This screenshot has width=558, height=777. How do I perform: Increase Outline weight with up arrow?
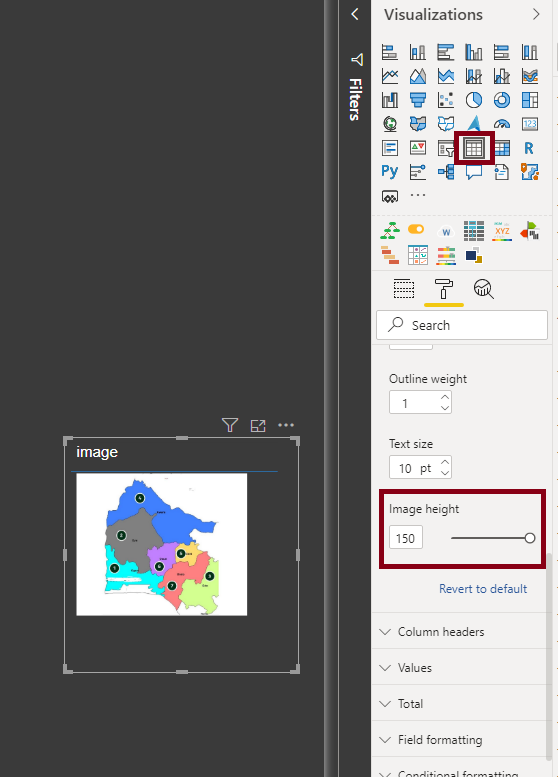445,397
